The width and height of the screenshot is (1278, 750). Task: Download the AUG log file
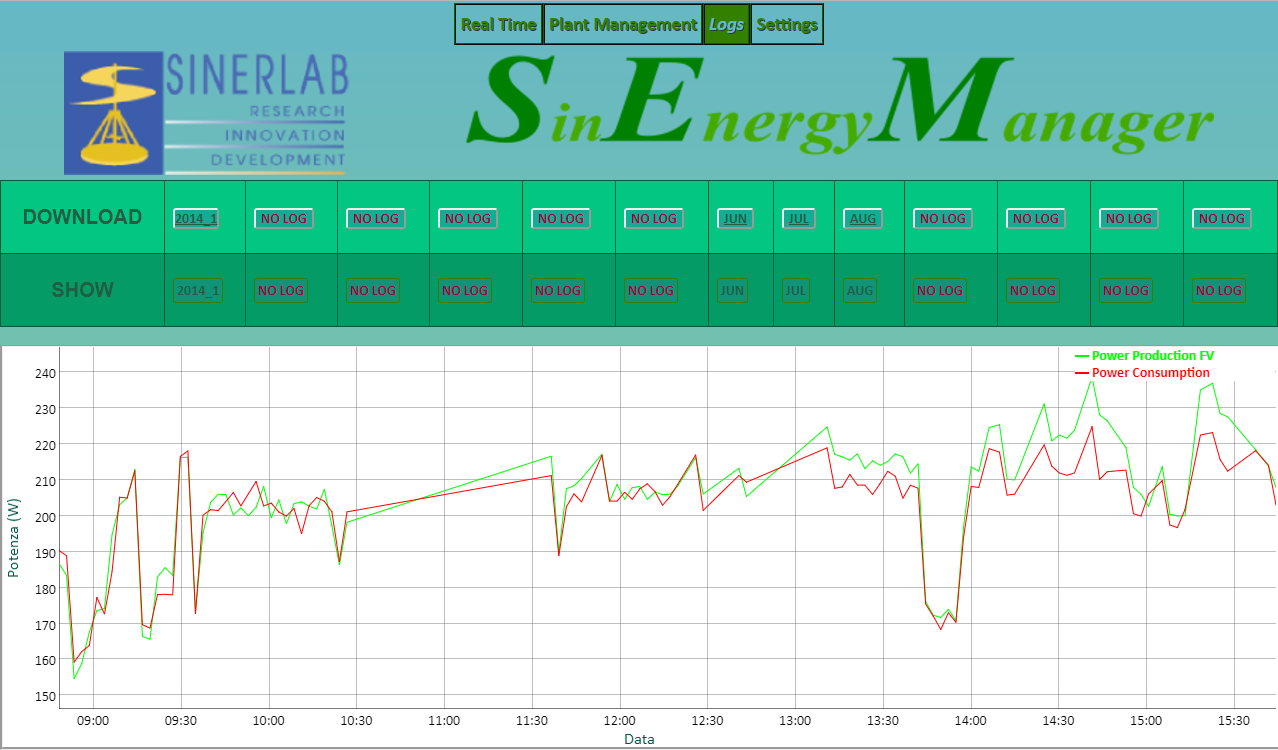862,218
